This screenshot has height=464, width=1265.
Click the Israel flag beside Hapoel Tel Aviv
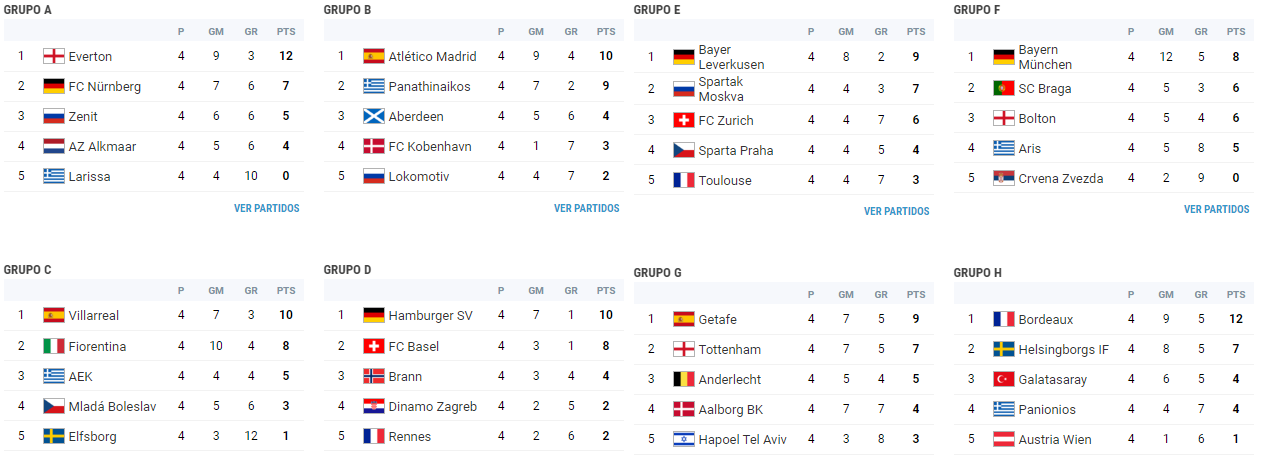pos(684,439)
